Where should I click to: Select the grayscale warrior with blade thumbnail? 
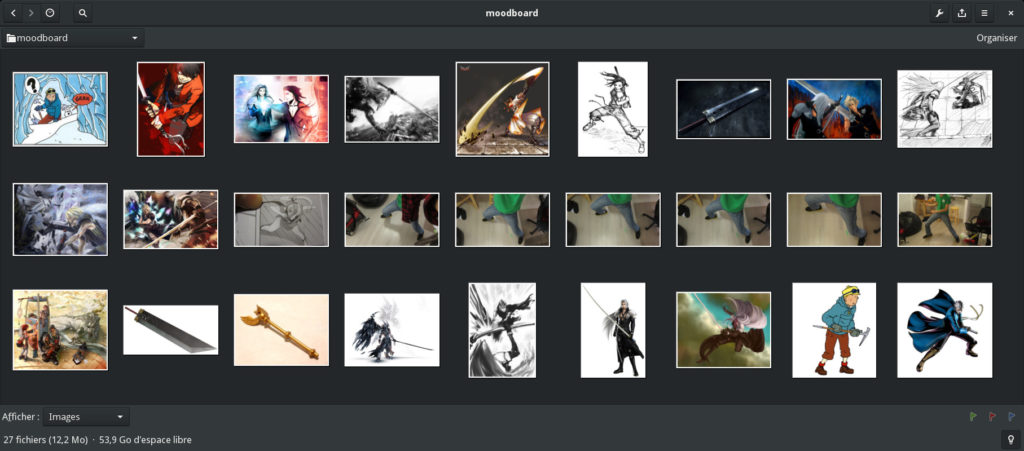click(x=392, y=109)
